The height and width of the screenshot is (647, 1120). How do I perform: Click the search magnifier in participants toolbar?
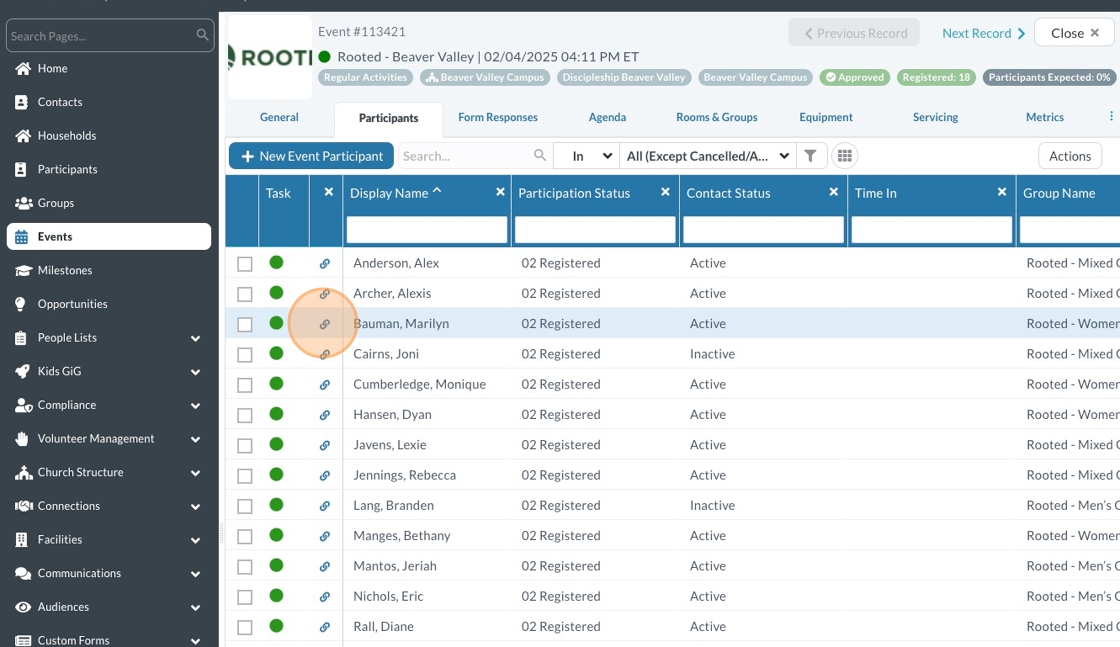[x=540, y=156]
